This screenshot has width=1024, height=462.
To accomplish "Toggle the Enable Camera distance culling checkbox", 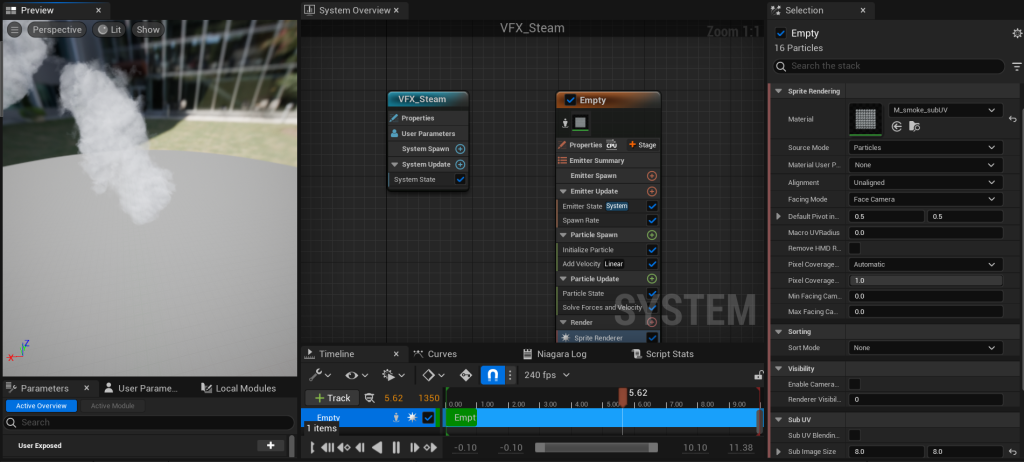I will click(855, 384).
